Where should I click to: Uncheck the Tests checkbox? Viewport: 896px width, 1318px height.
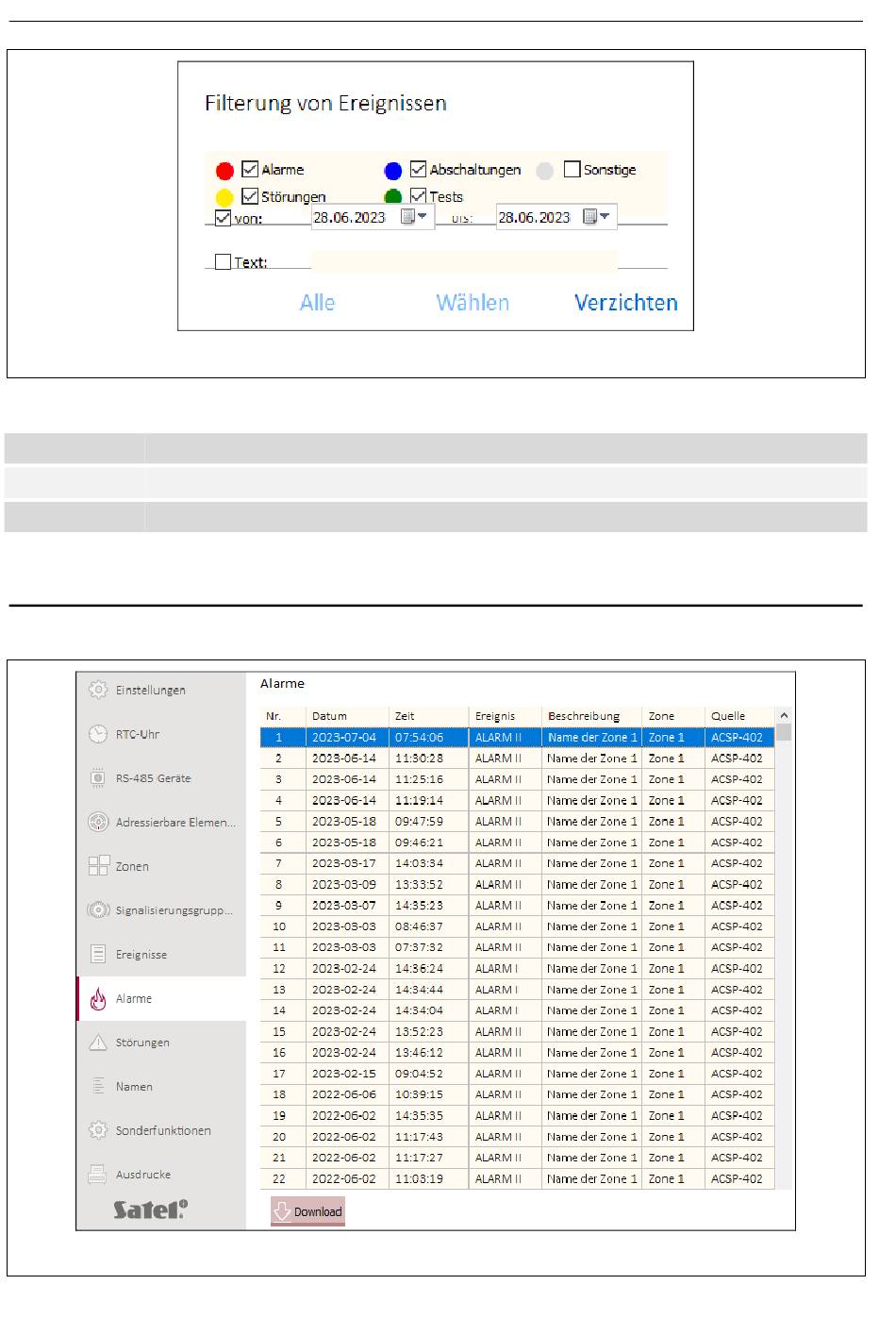tap(418, 196)
